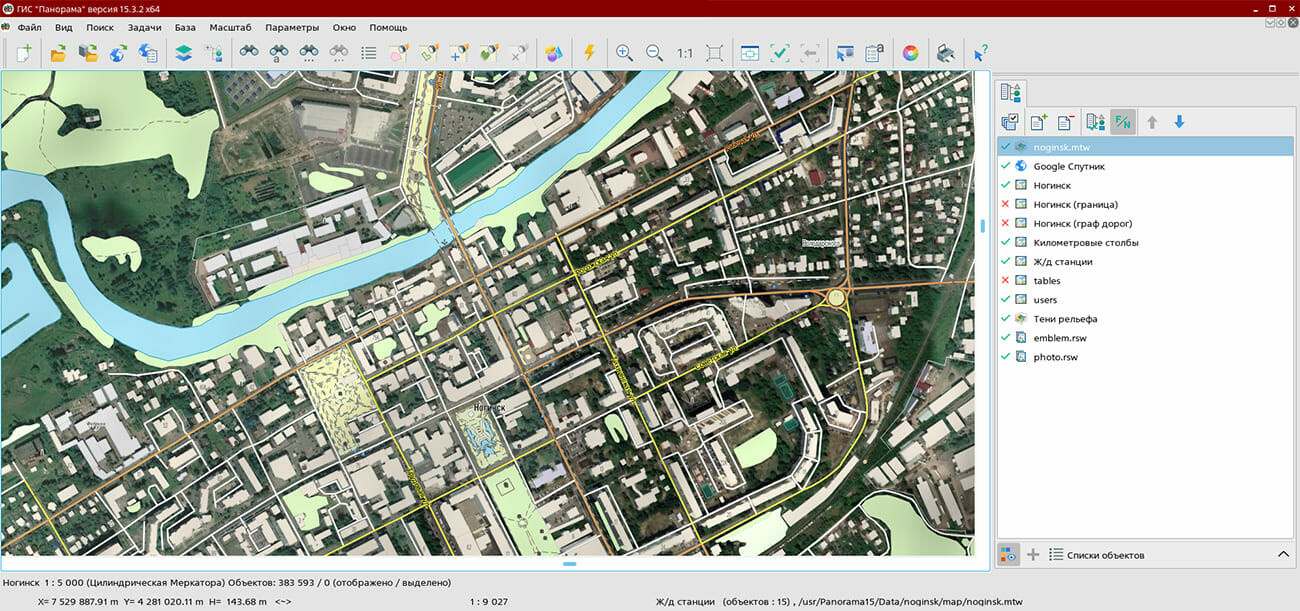
Task: Turn on the tables layer checkmark
Action: click(1005, 281)
